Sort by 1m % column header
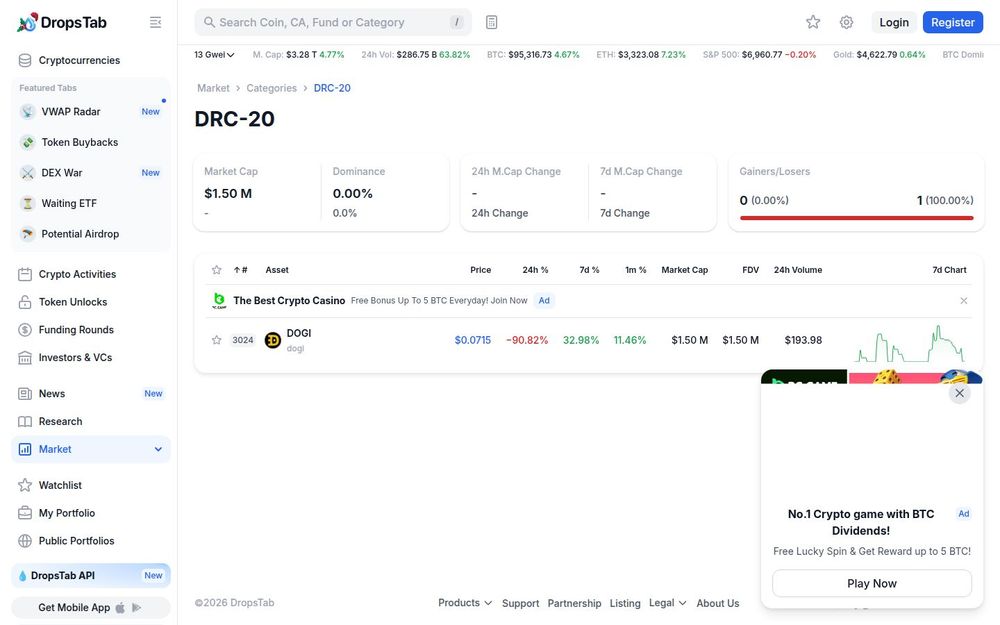The image size is (1000, 625). coord(636,270)
